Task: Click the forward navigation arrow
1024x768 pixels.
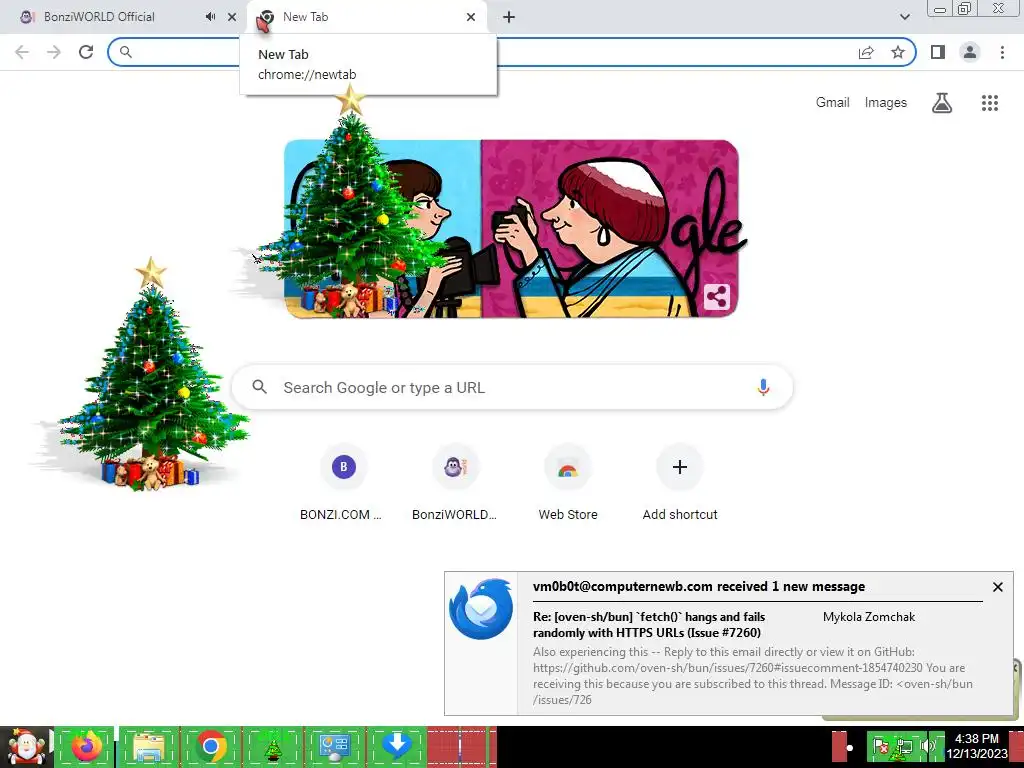Action: pyautogui.click(x=54, y=52)
